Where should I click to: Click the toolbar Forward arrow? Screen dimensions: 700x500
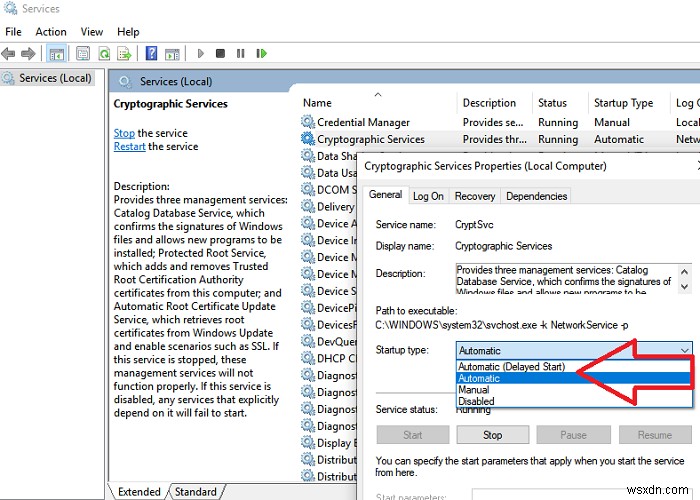28,54
